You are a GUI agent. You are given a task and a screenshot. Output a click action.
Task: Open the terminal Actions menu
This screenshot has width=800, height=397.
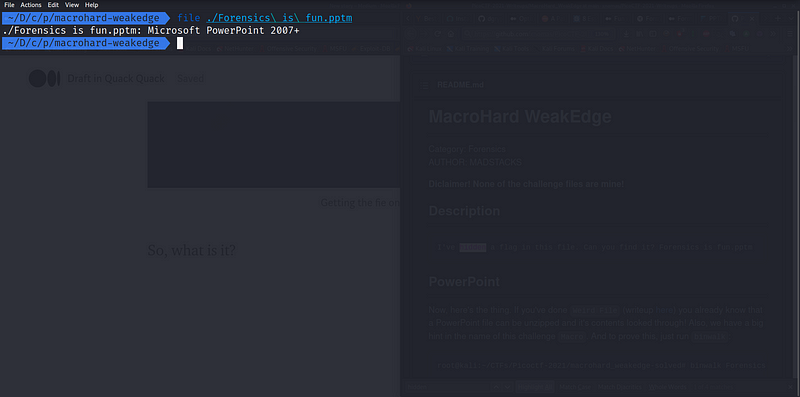[x=31, y=5]
